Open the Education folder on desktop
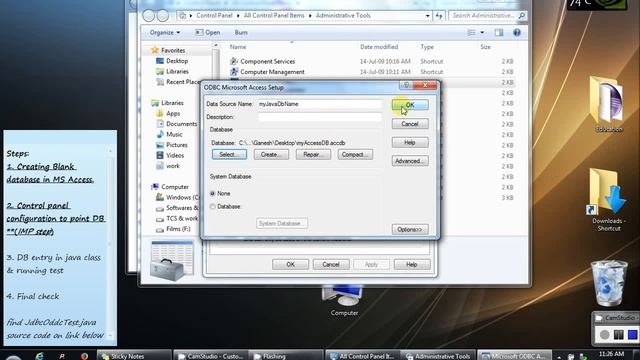The width and height of the screenshot is (640, 360). 609,104
